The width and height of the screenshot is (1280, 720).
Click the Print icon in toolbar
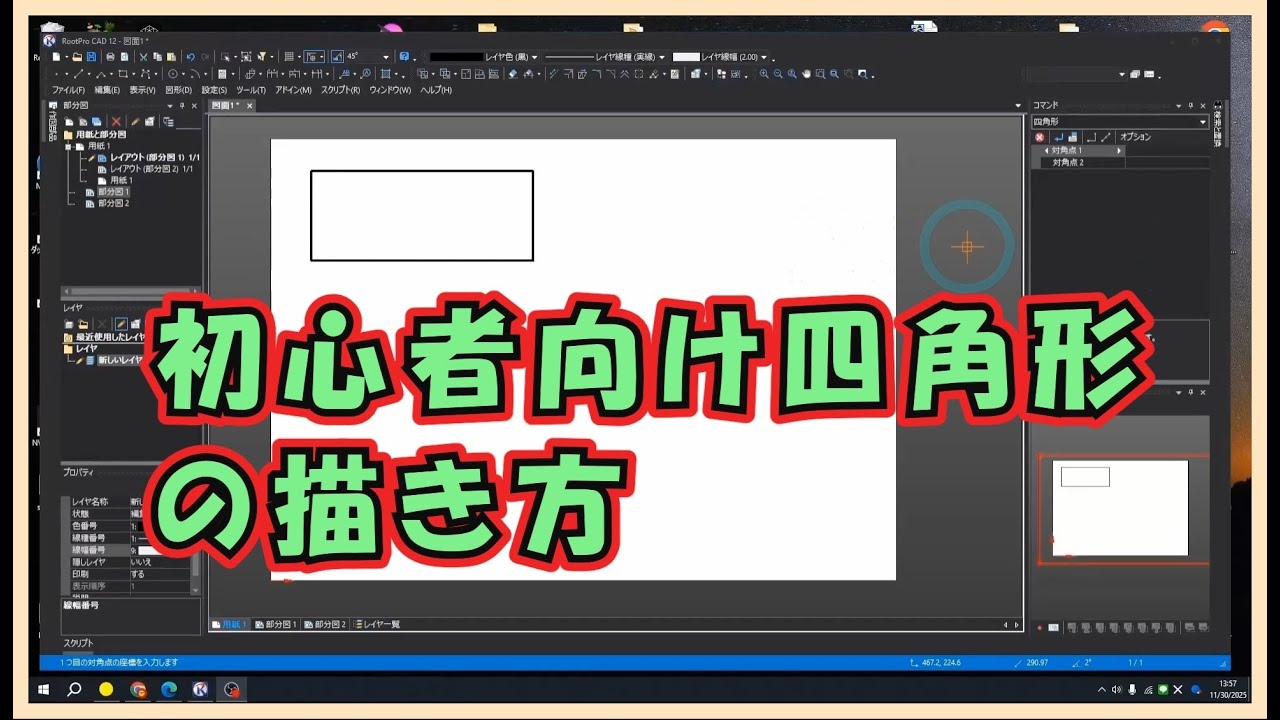tap(110, 57)
